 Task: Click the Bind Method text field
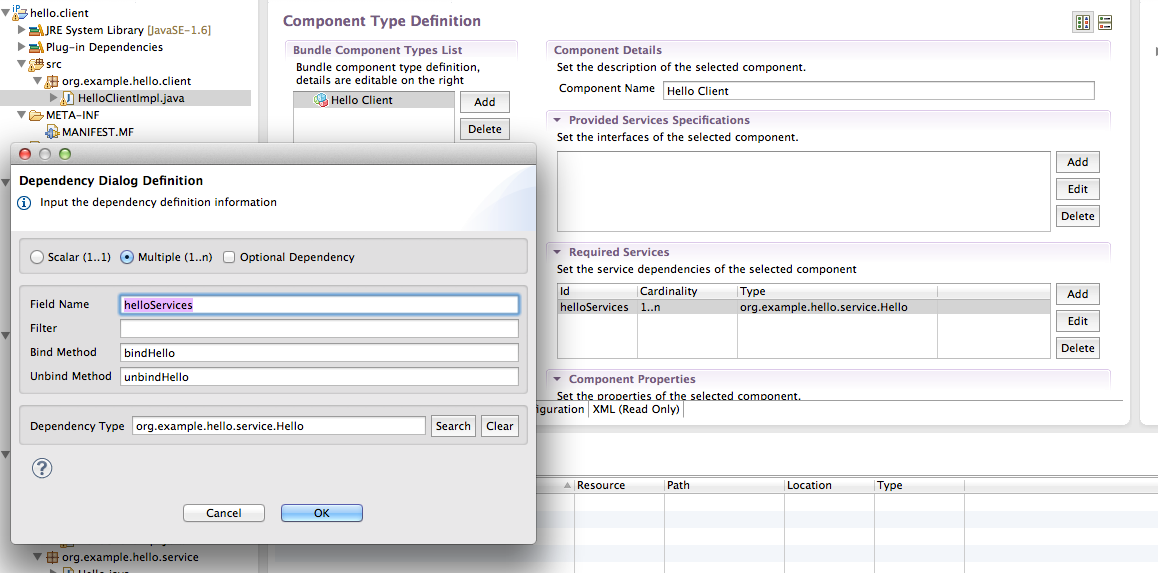pos(319,352)
